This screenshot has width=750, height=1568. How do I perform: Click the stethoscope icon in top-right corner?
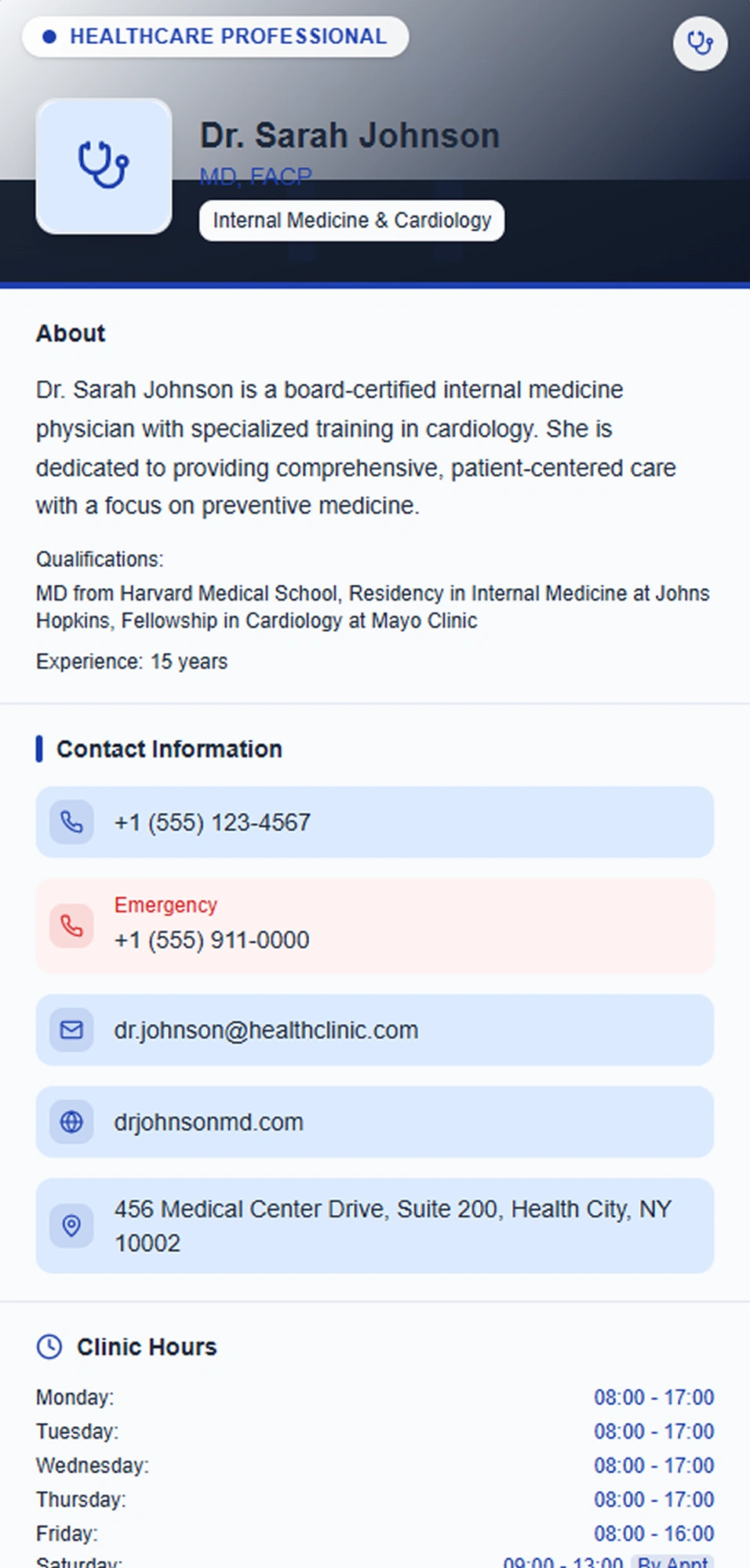tap(700, 43)
